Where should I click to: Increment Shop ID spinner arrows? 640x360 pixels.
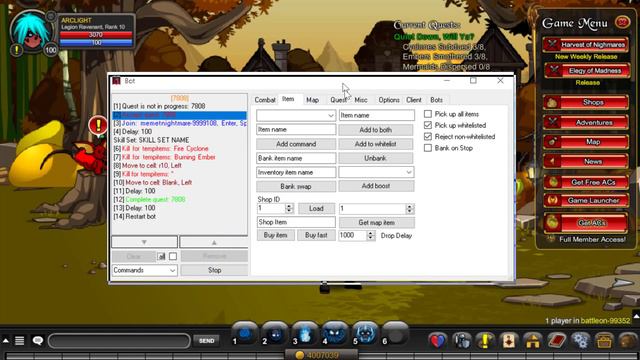tap(289, 209)
